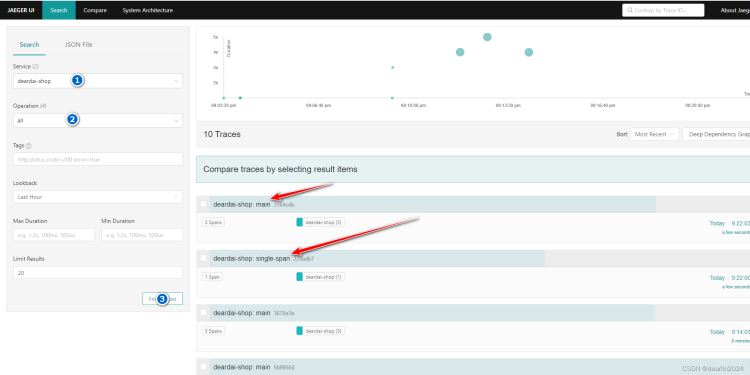750x375 pixels.
Task: Check the third deardai-shop: main trace box
Action: click(x=203, y=312)
